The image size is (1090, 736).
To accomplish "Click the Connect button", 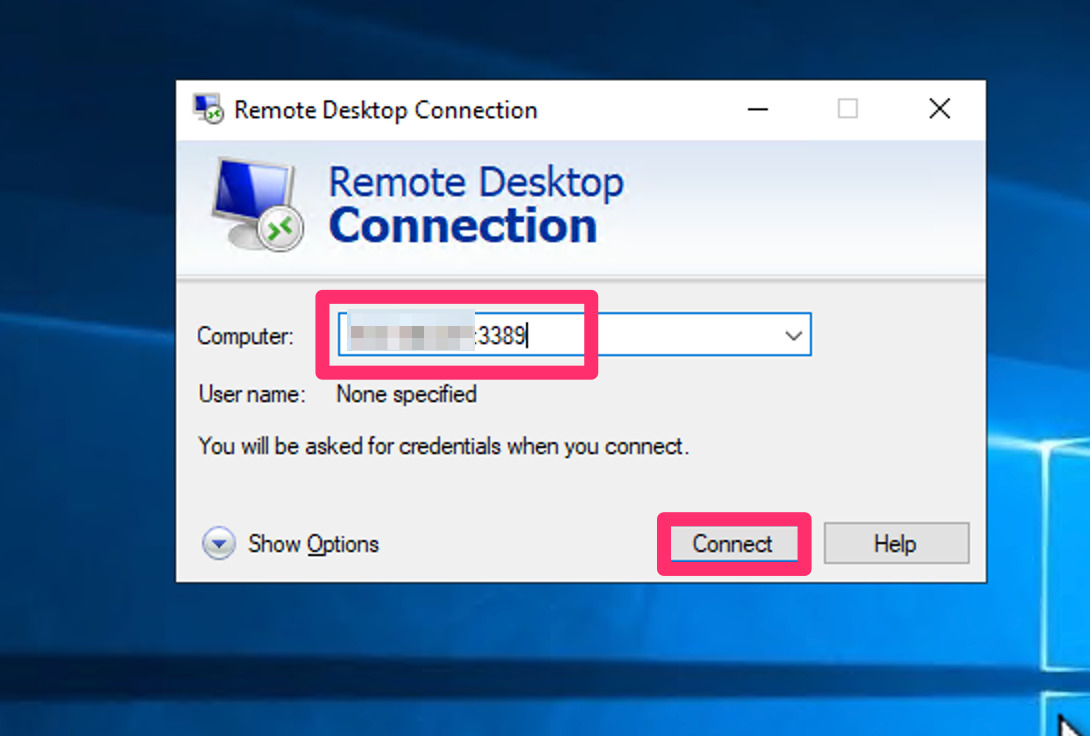I will tap(733, 543).
